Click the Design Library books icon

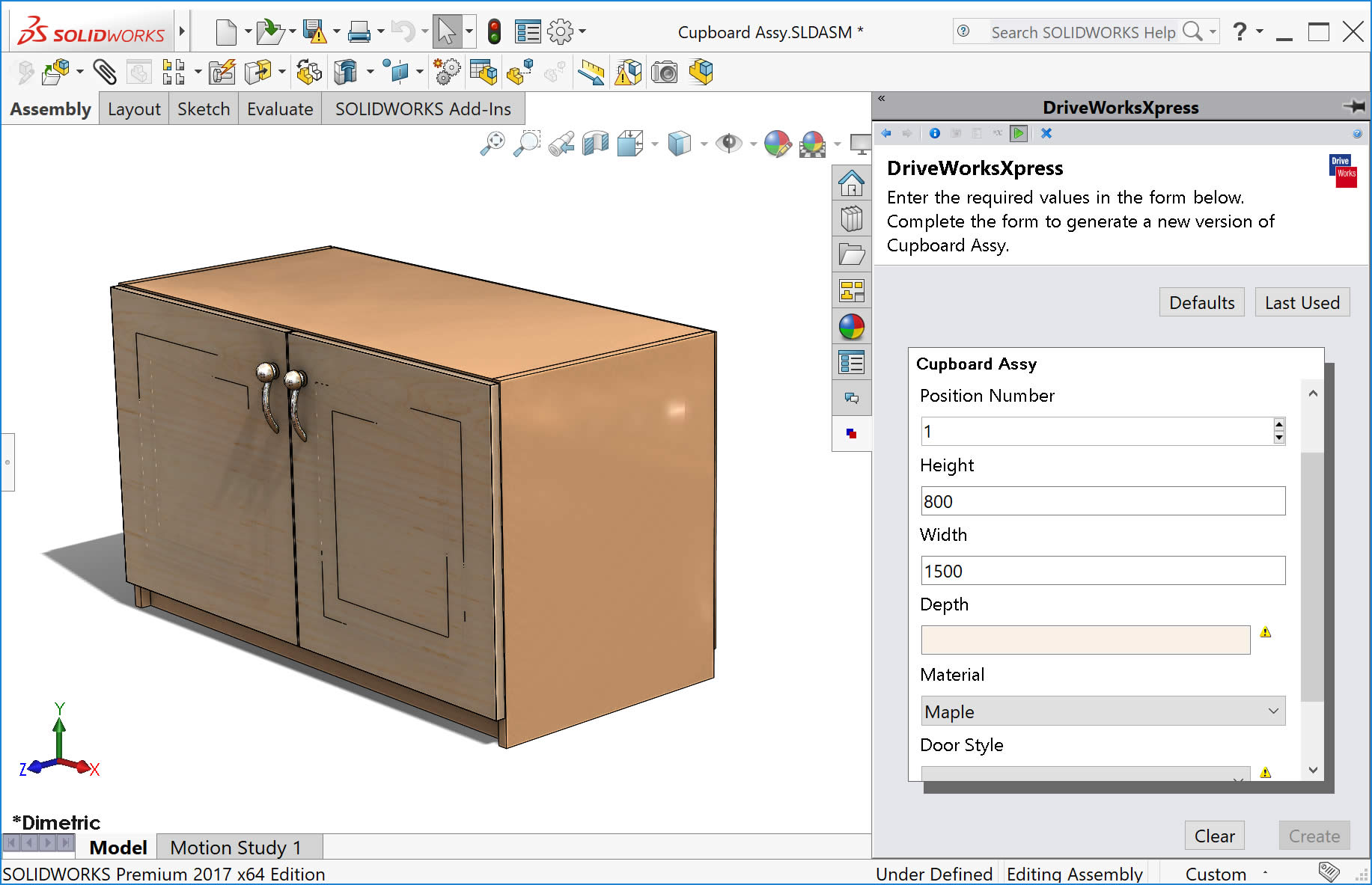(851, 218)
